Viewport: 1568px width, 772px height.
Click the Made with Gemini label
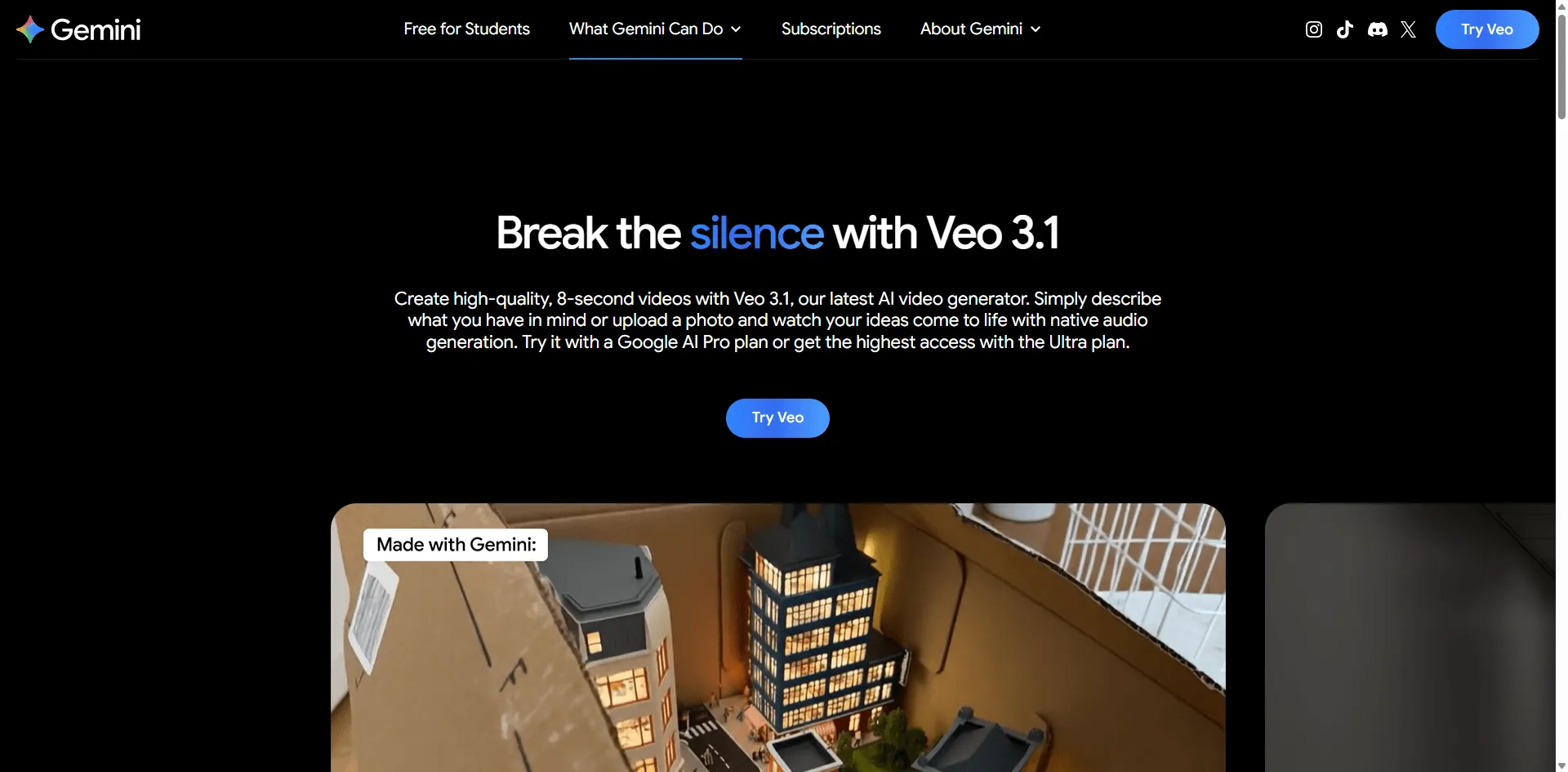pos(456,545)
